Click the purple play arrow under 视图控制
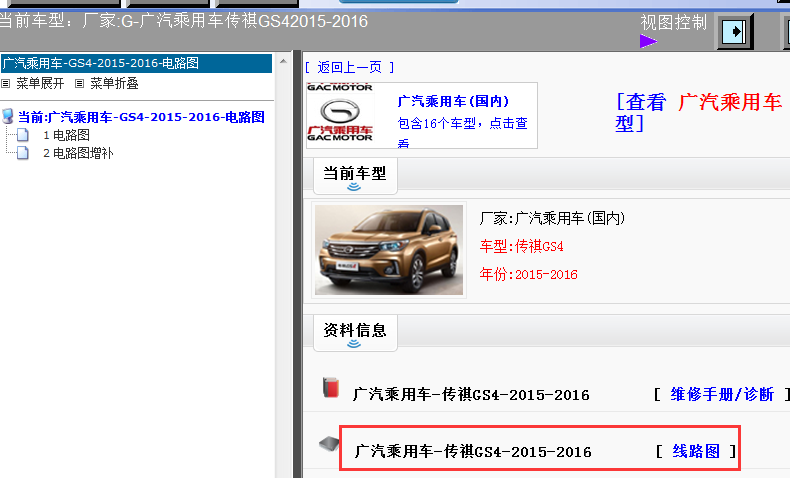Image resolution: width=790 pixels, height=478 pixels. (x=648, y=41)
